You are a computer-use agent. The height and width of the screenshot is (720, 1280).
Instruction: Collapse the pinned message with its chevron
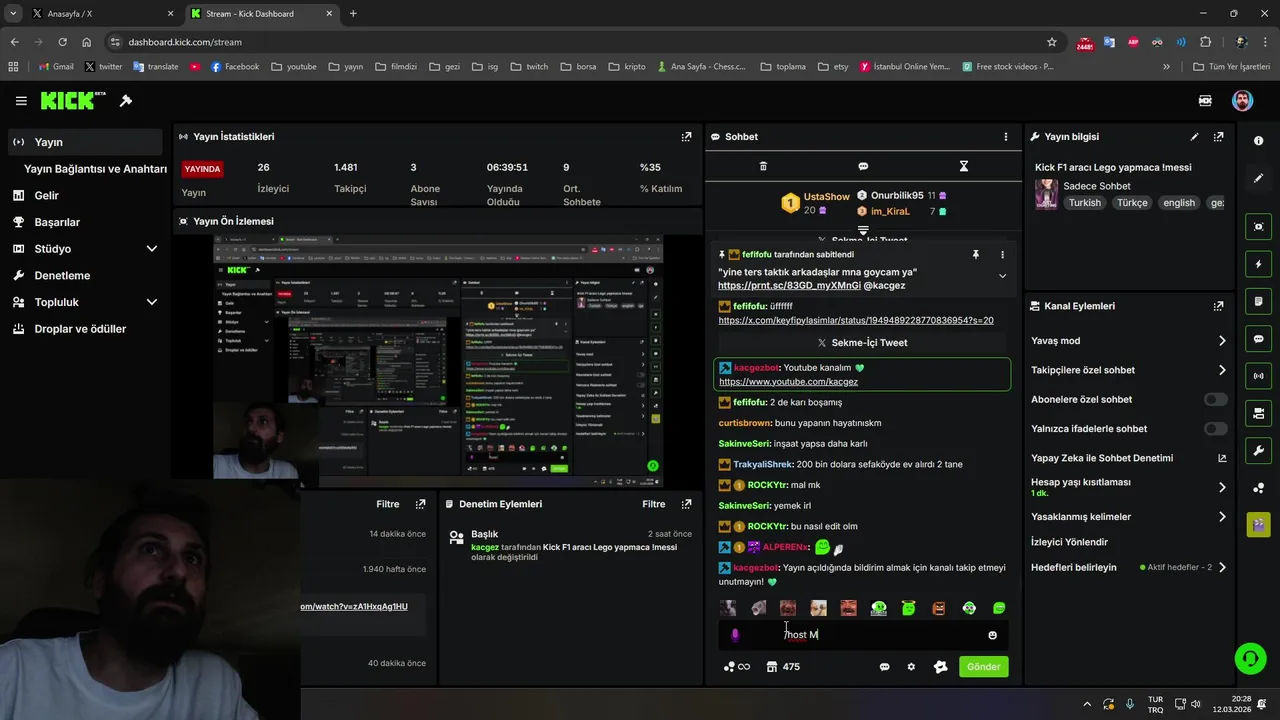1002,276
